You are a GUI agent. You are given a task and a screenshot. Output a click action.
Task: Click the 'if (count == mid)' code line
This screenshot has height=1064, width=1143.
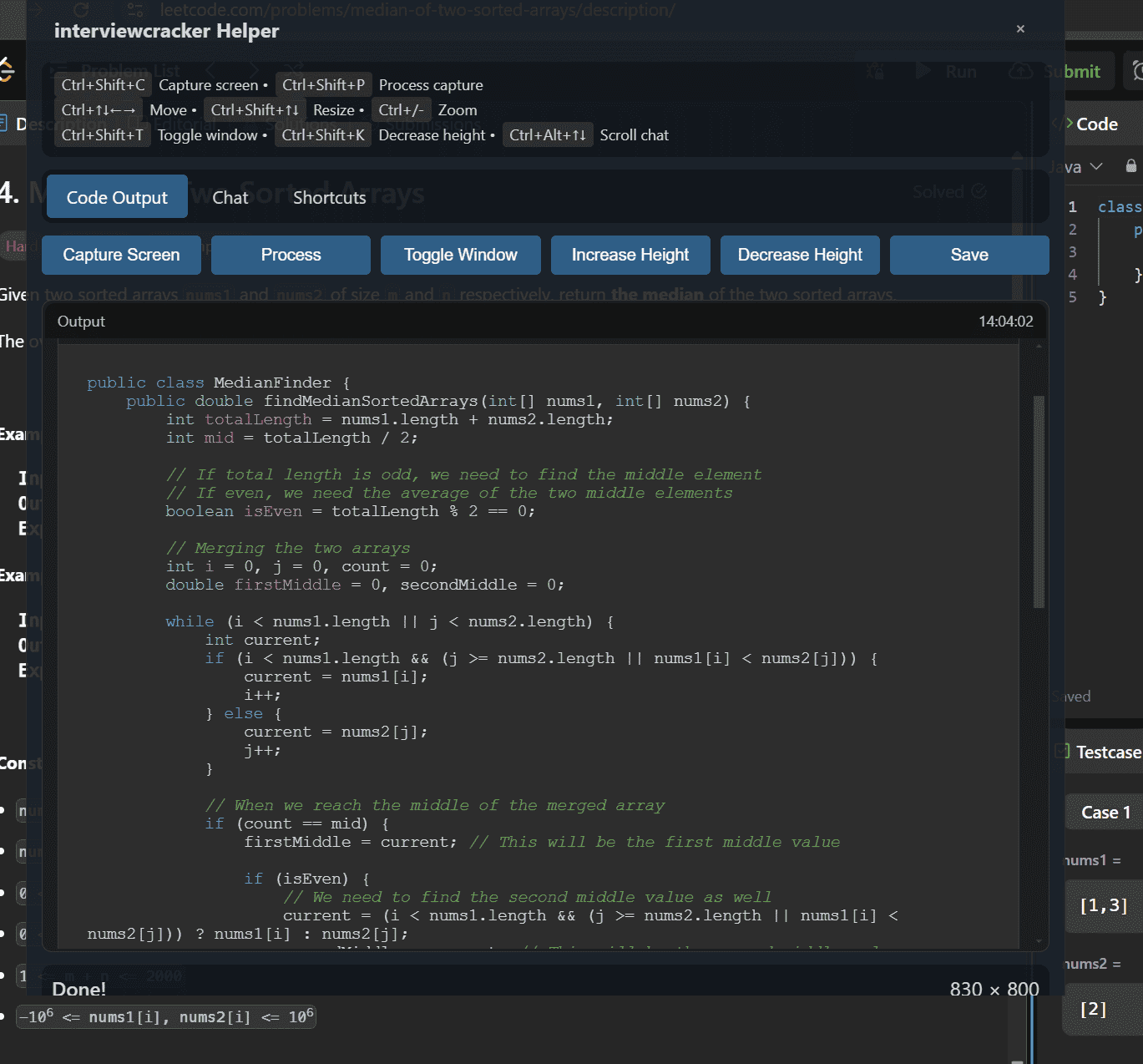click(297, 823)
